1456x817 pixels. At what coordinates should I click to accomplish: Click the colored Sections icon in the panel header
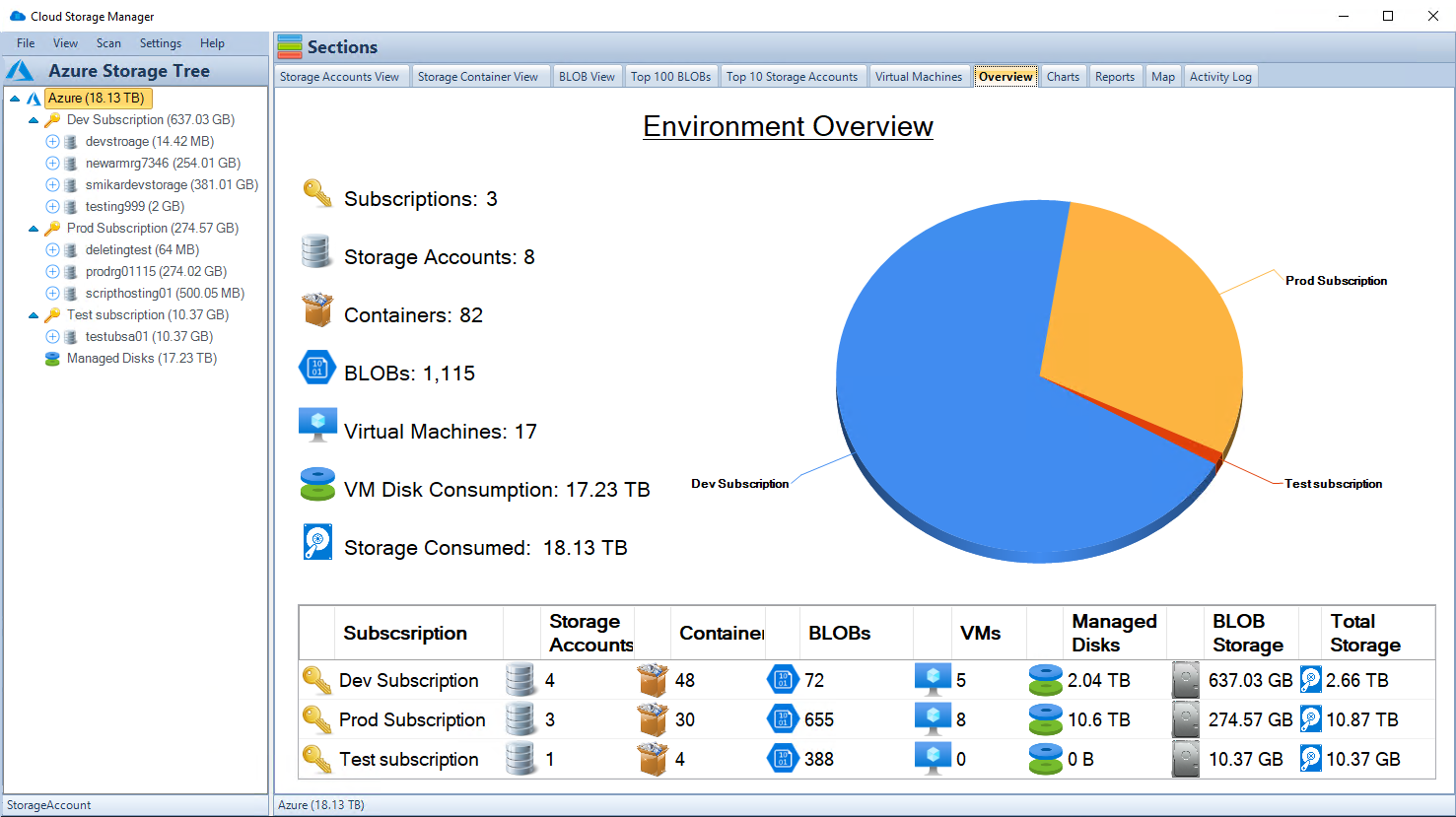point(291,46)
